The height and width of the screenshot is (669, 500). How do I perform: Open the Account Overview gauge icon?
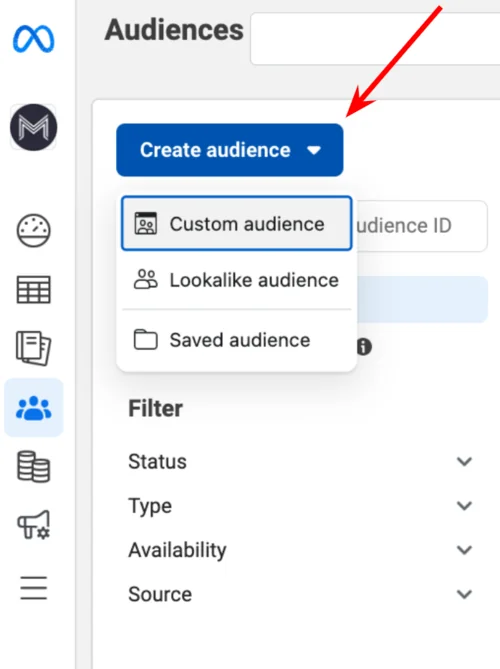(34, 231)
